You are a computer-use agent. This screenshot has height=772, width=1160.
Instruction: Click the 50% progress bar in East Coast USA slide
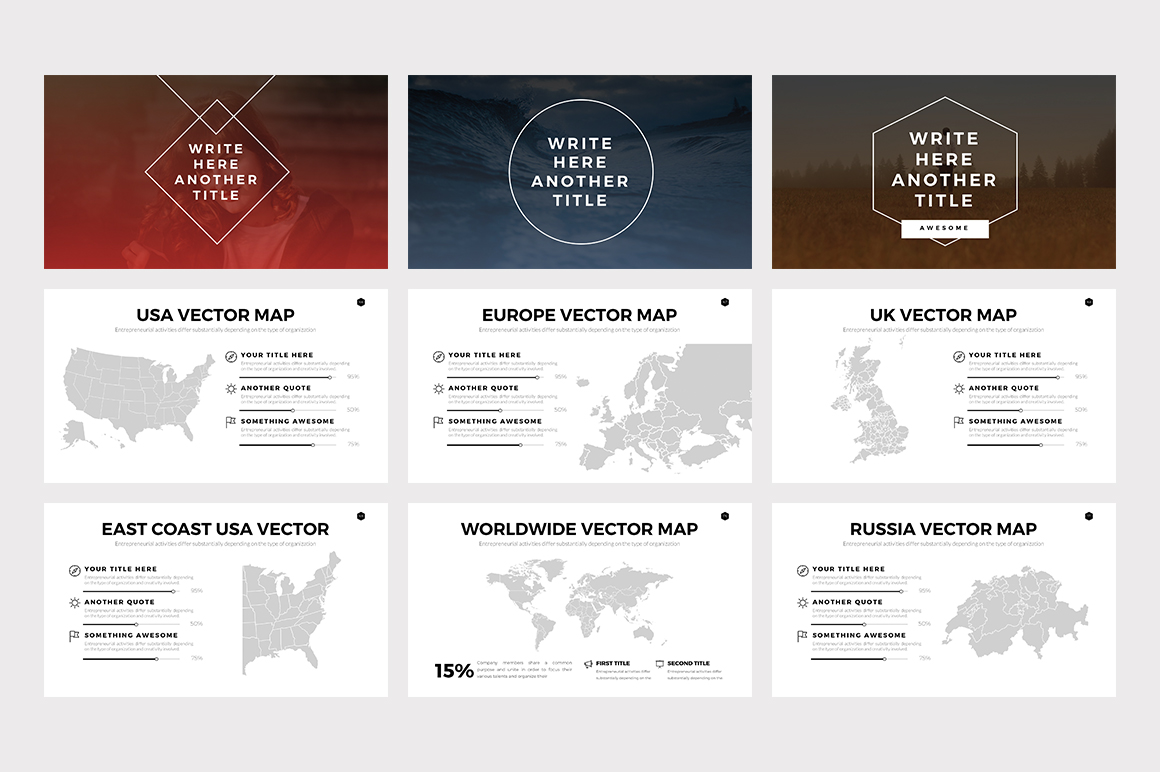click(x=132, y=625)
